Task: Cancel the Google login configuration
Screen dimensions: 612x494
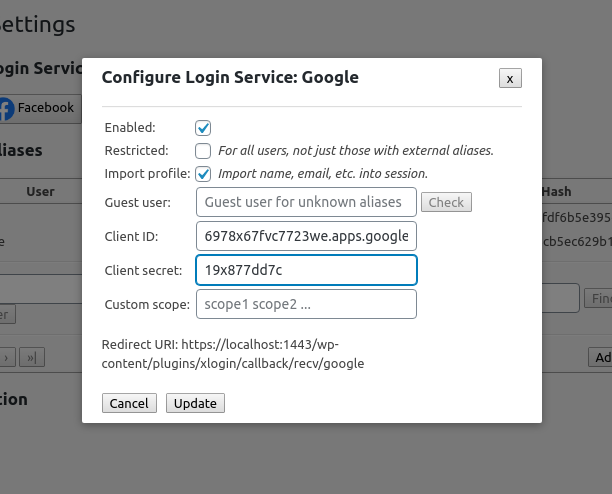Action: tap(129, 403)
